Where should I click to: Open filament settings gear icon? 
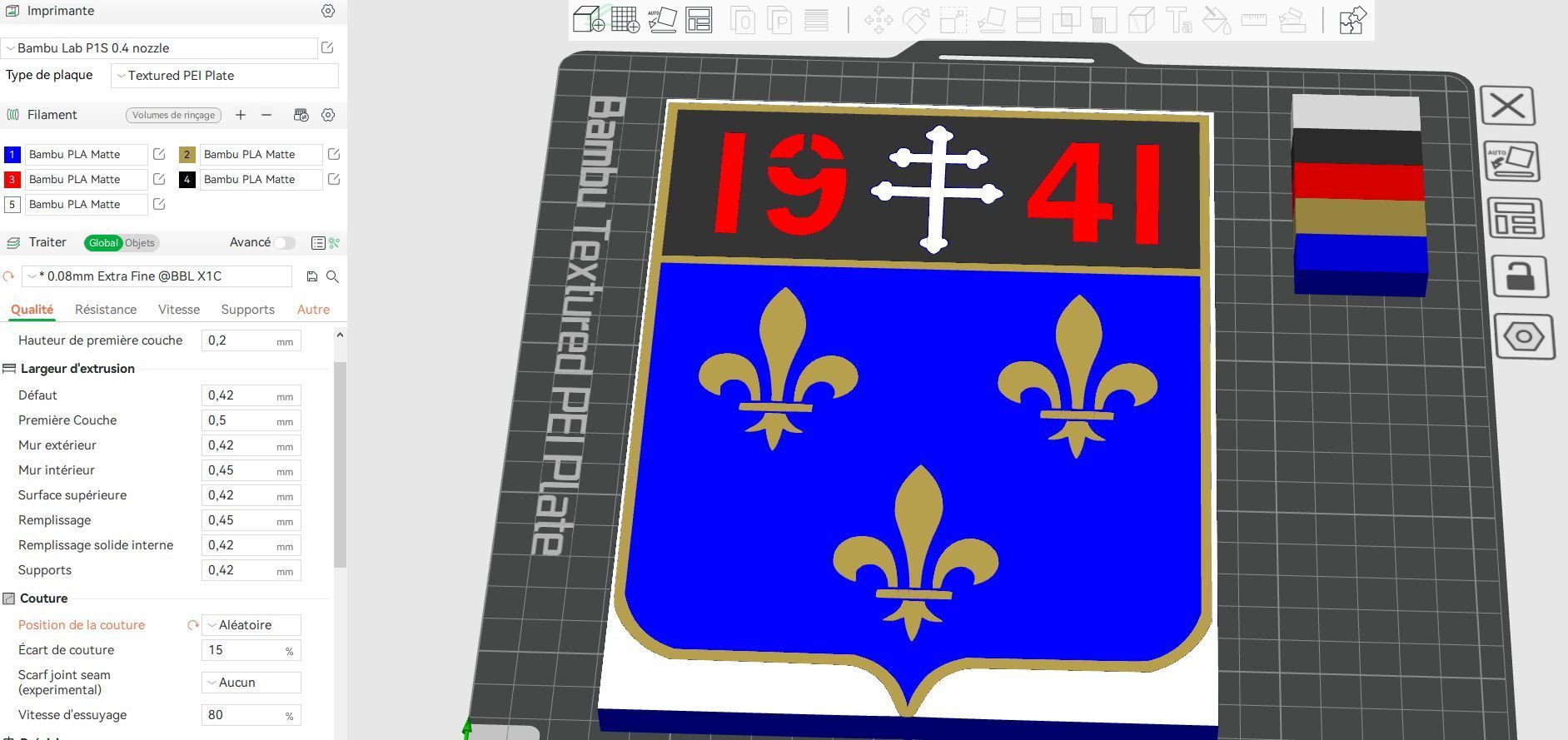tap(328, 115)
